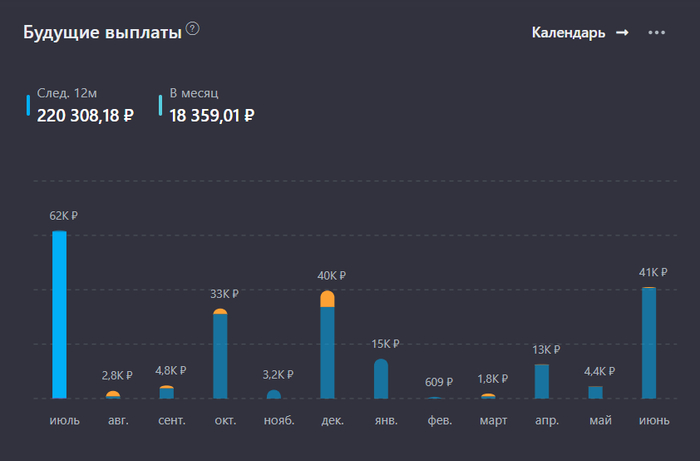
Task: Select the апр. bar with 13K ₽
Action: [x=542, y=381]
